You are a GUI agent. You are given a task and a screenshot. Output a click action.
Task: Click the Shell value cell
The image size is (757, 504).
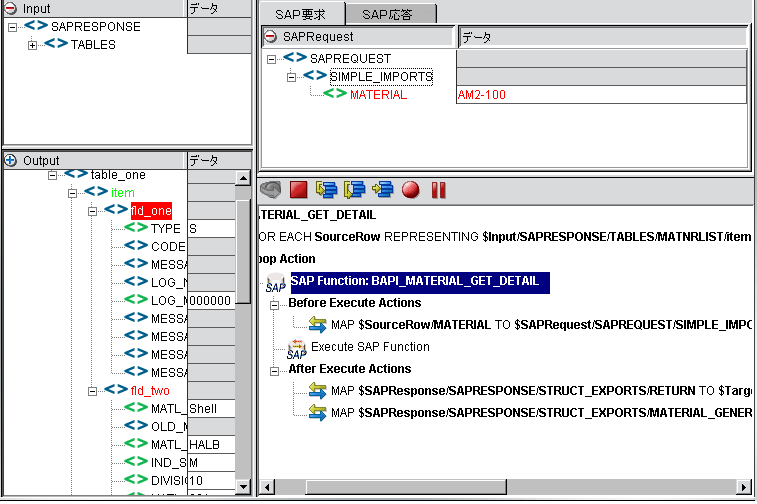211,408
